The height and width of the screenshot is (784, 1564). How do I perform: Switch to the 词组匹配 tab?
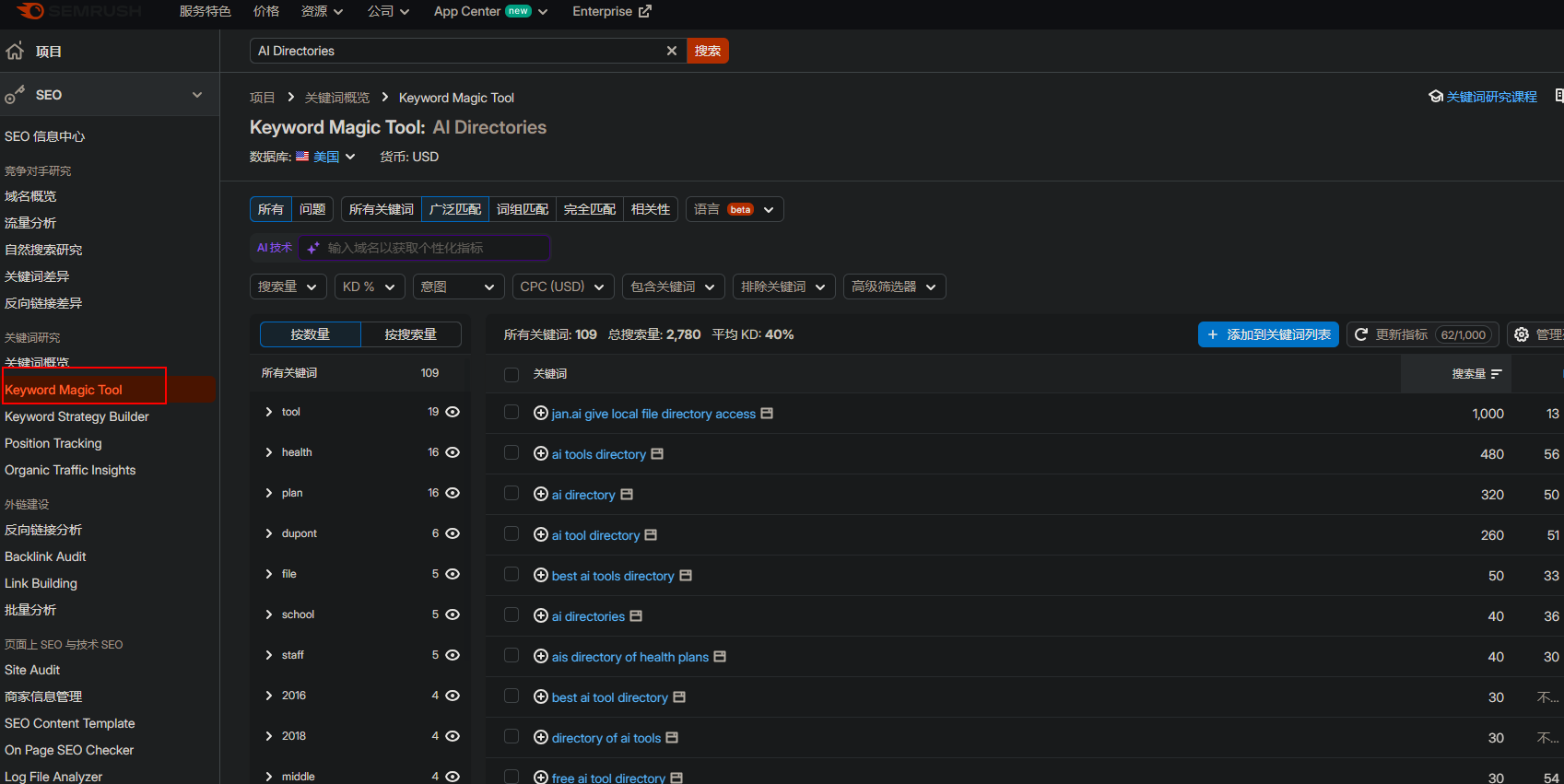click(x=522, y=209)
